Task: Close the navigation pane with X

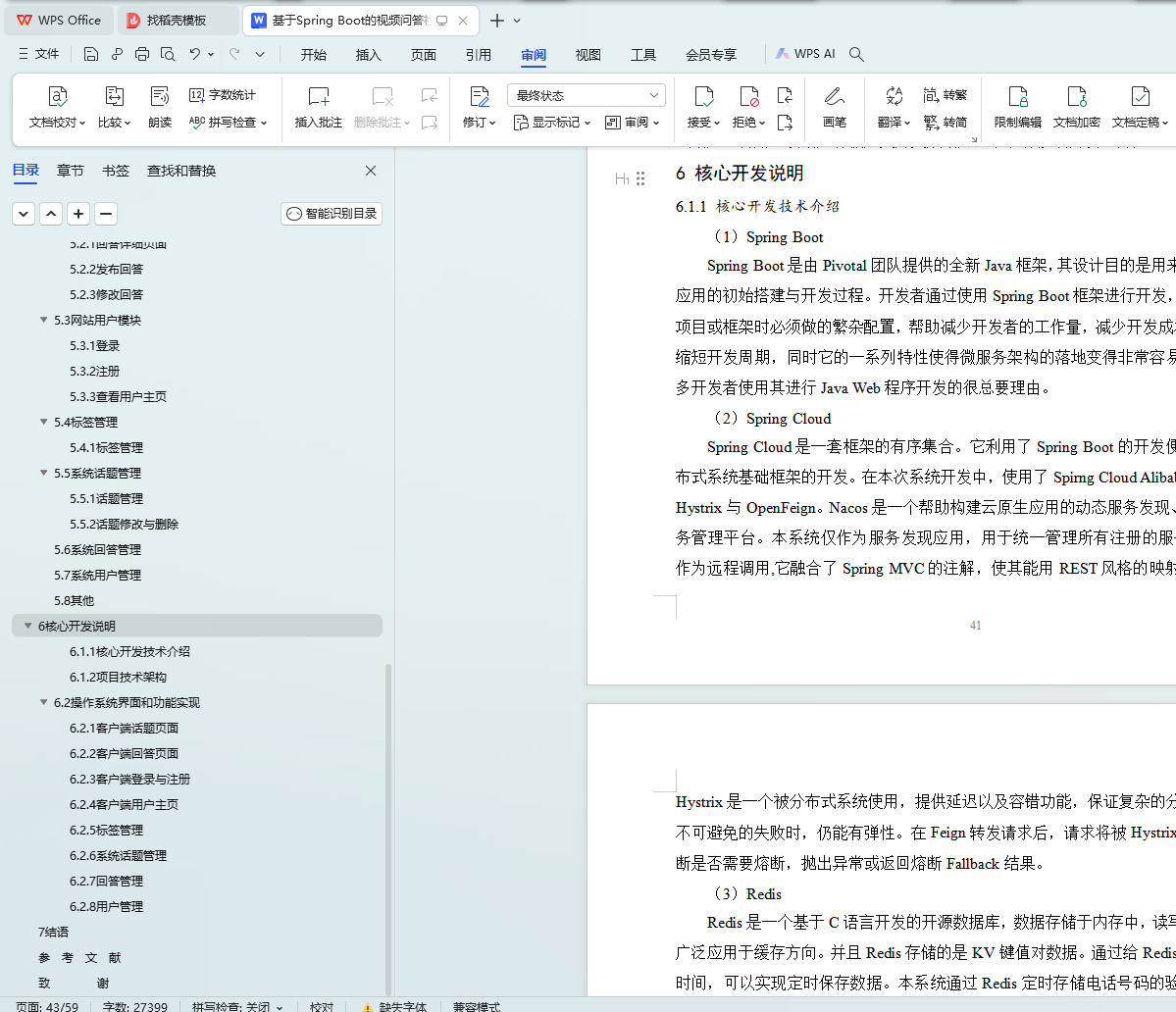Action: (371, 171)
